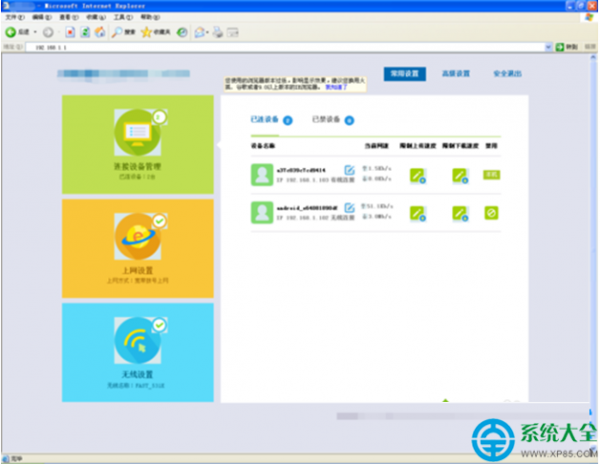Viewport: 600px width, 464px height.
Task: Click the toolbar icon right of Print
Action: tap(233, 33)
